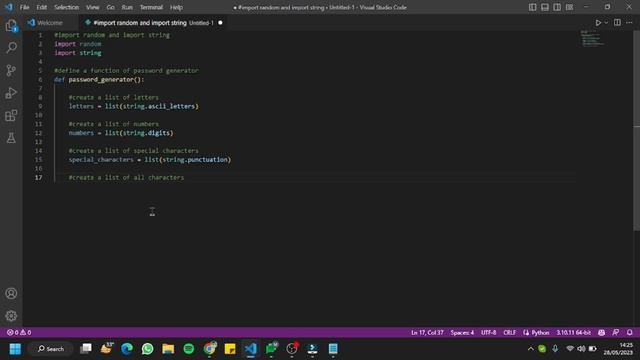Select Python interpreter 3.10.11 64-bit
The image size is (640, 360).
click(573, 333)
